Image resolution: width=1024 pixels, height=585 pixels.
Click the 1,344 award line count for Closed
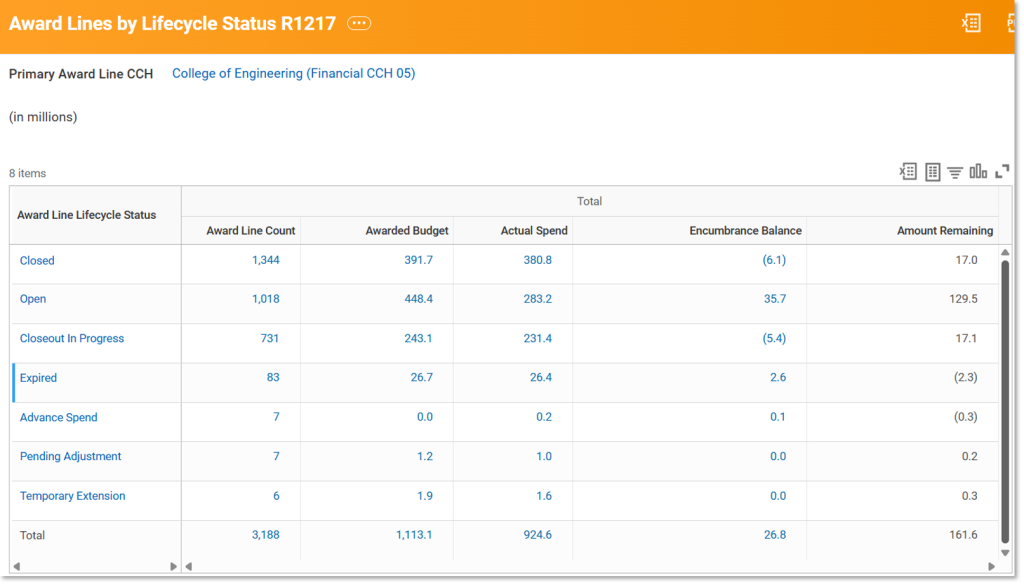(266, 260)
